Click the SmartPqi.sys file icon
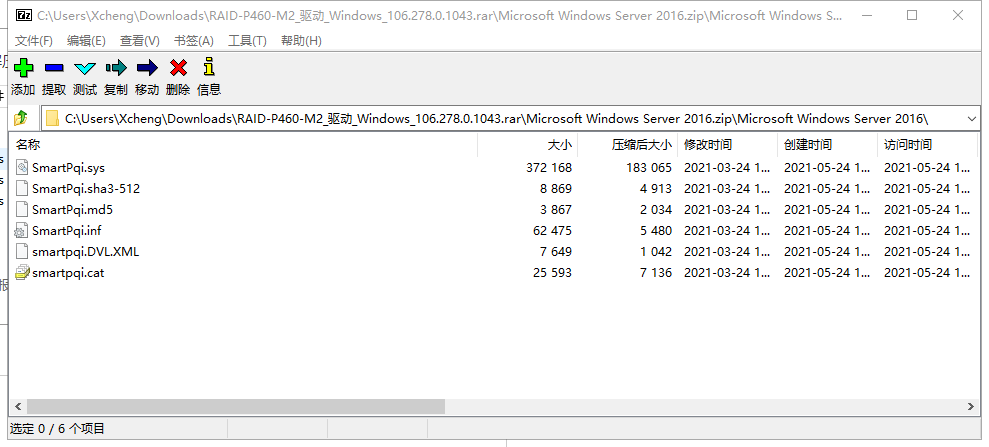Screen dimensions: 989x447 point(22,167)
